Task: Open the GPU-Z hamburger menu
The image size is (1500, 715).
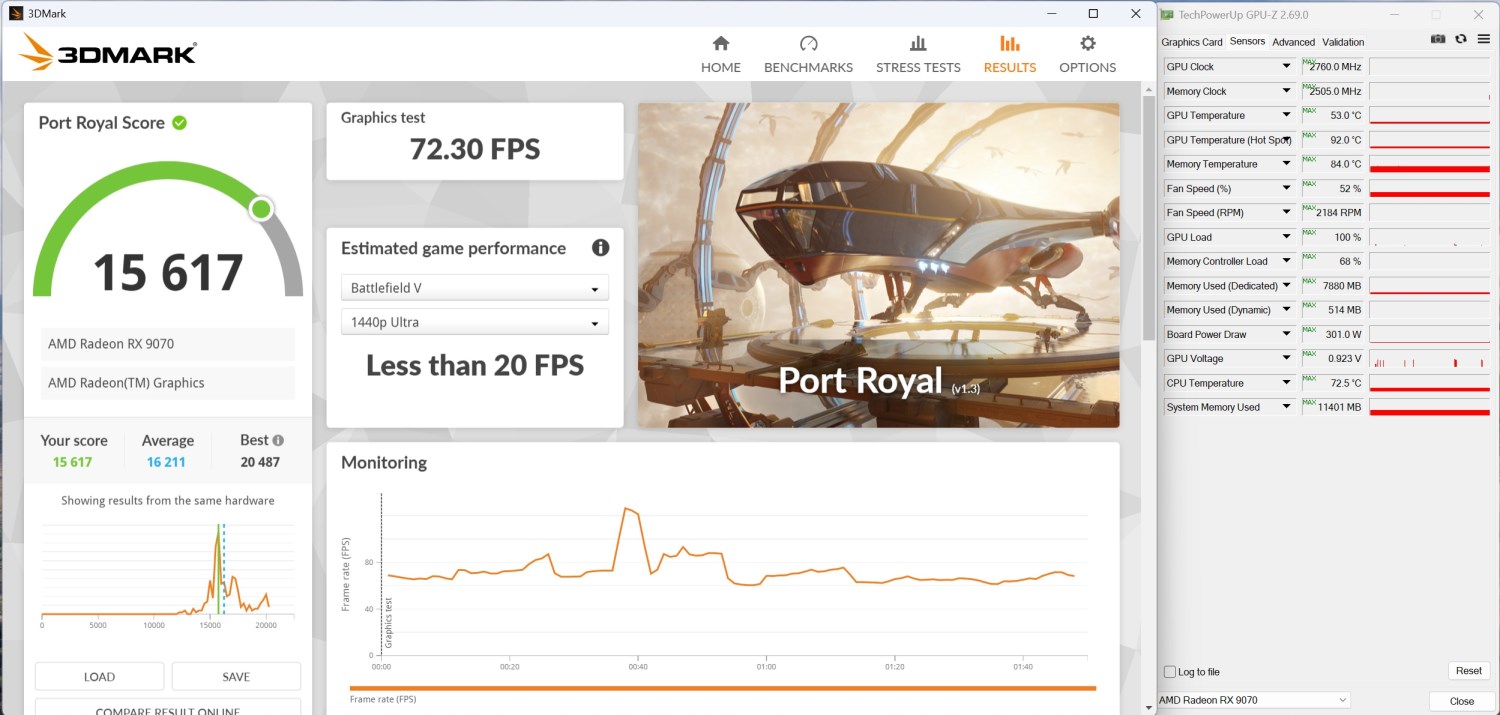Action: 1482,39
